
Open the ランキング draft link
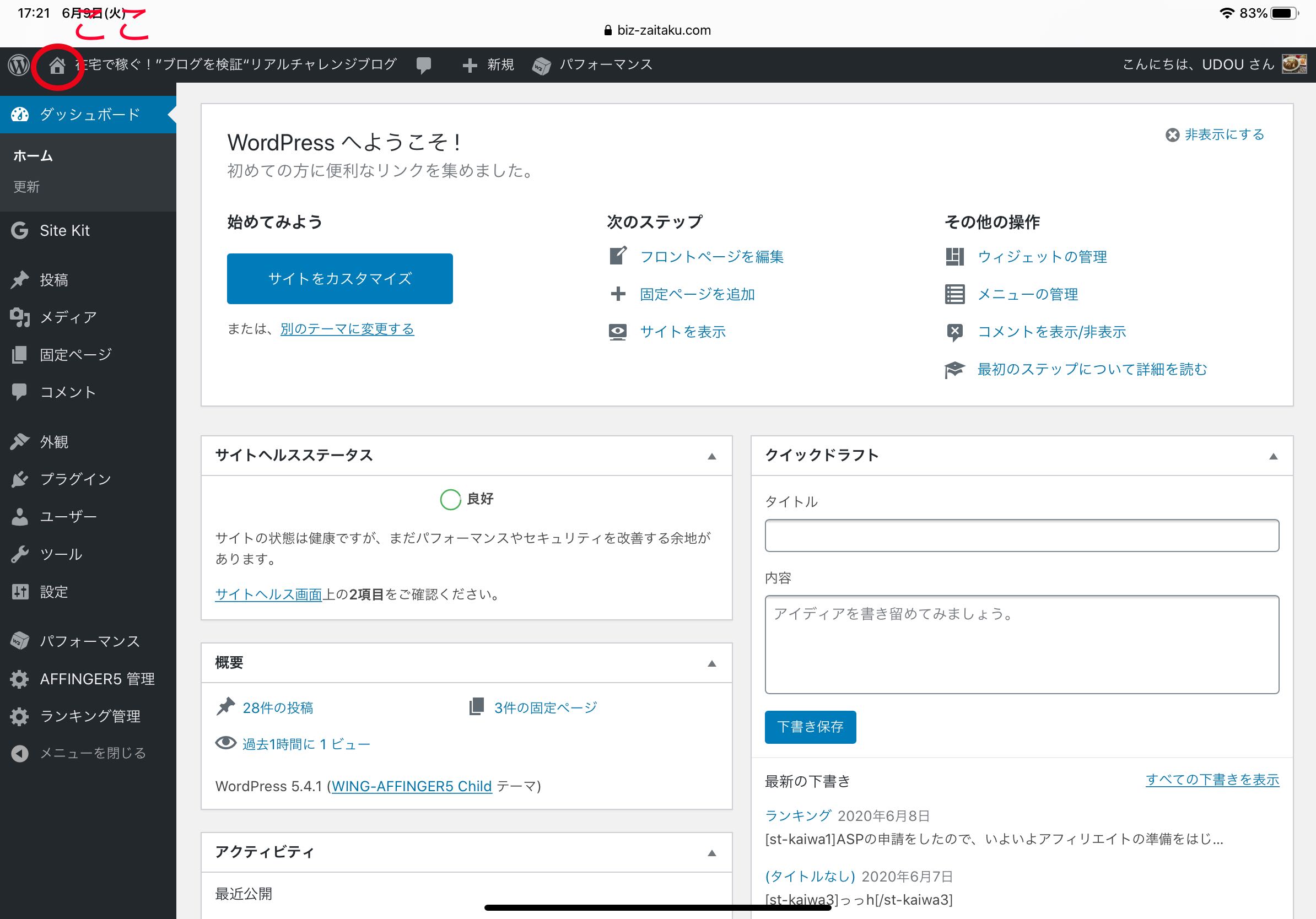tap(798, 815)
